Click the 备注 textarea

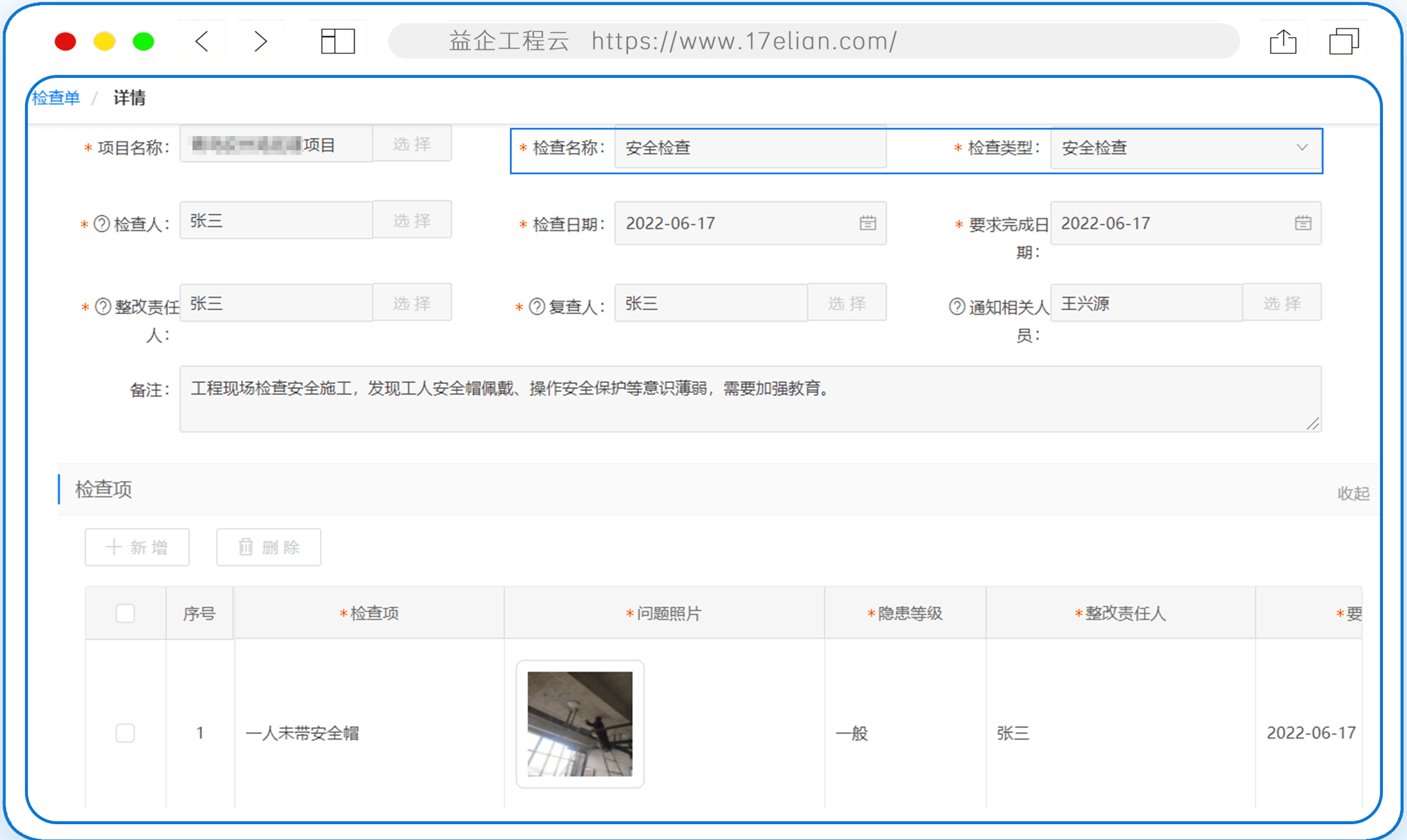tap(751, 399)
